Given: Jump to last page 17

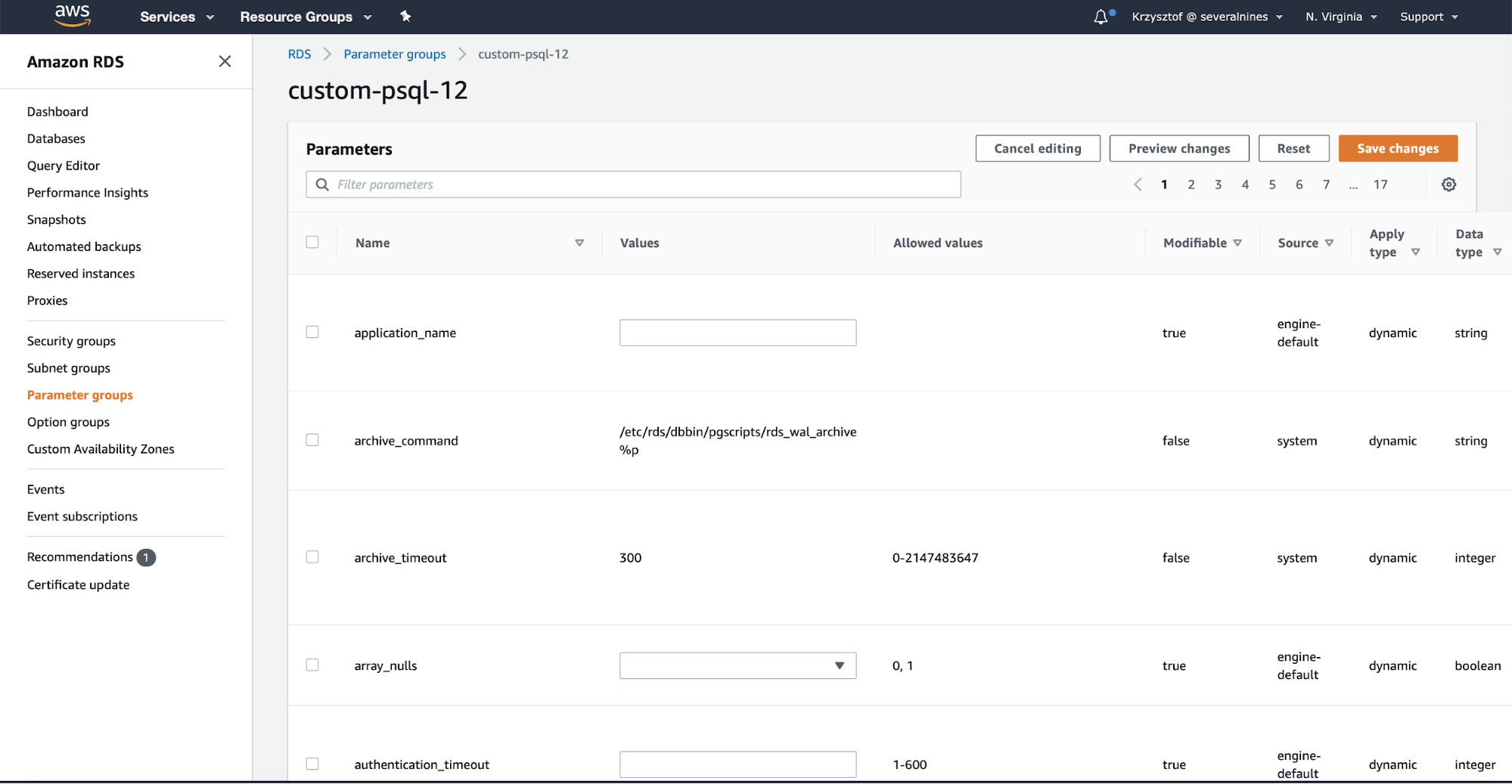Looking at the screenshot, I should 1380,184.
